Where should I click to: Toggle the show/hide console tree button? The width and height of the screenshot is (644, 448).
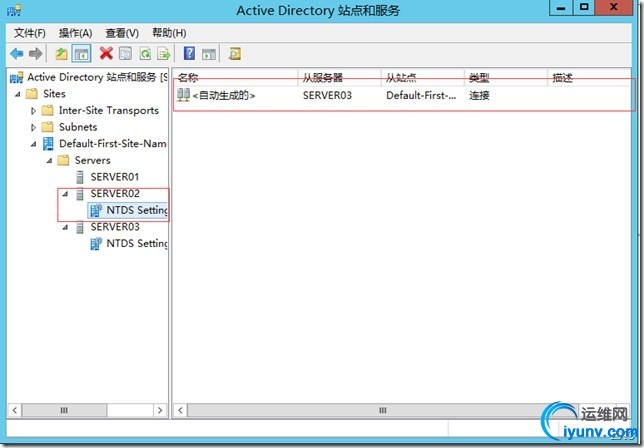tap(81, 54)
